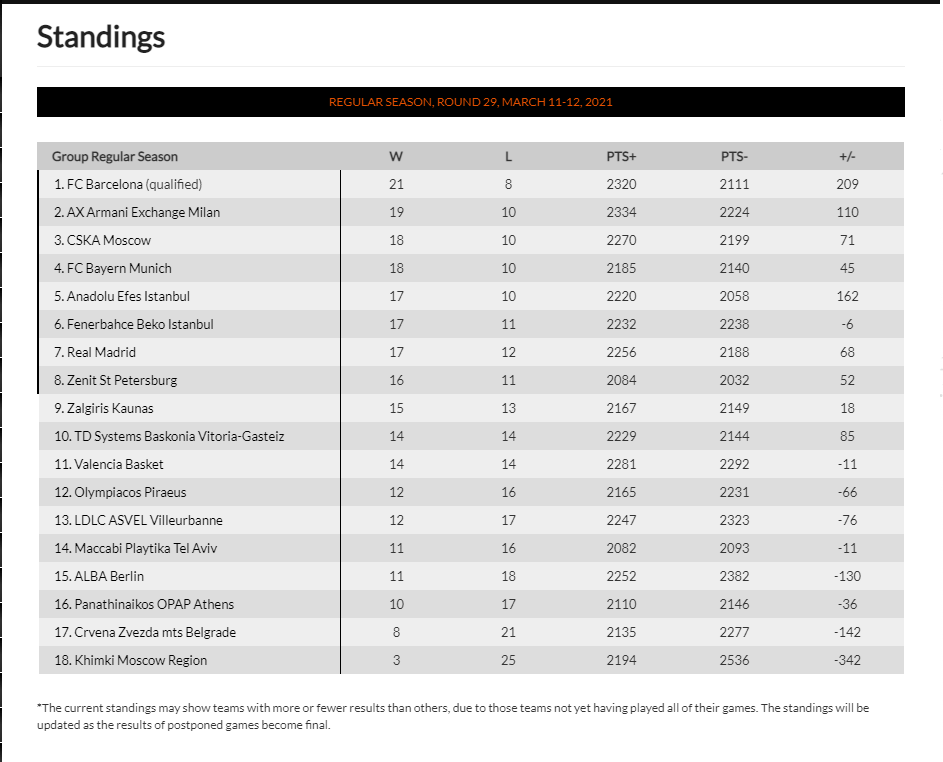Open Fenerbahce Beko Istanbul team page
Screen dimensions: 943x762
coord(140,324)
